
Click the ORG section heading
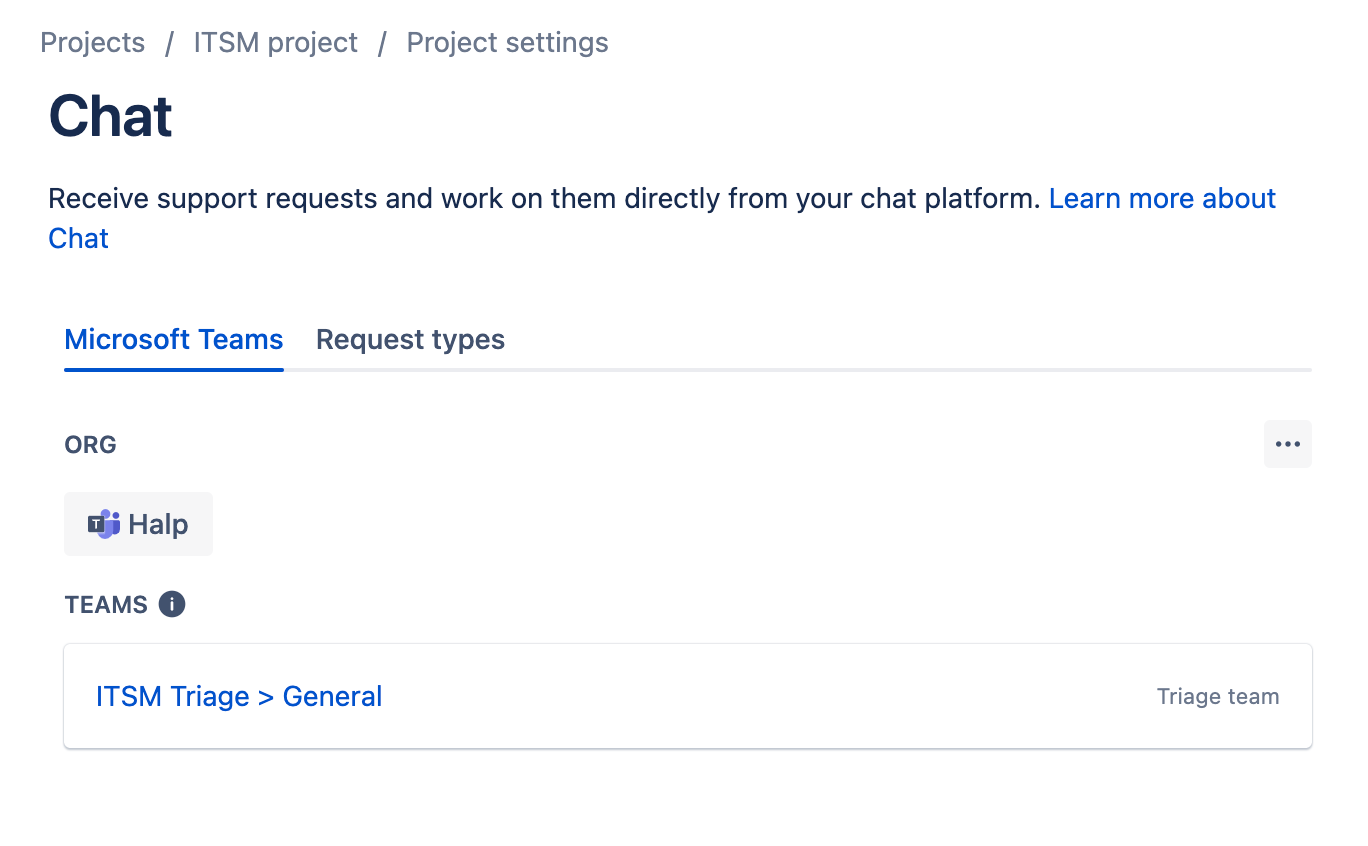coord(89,444)
